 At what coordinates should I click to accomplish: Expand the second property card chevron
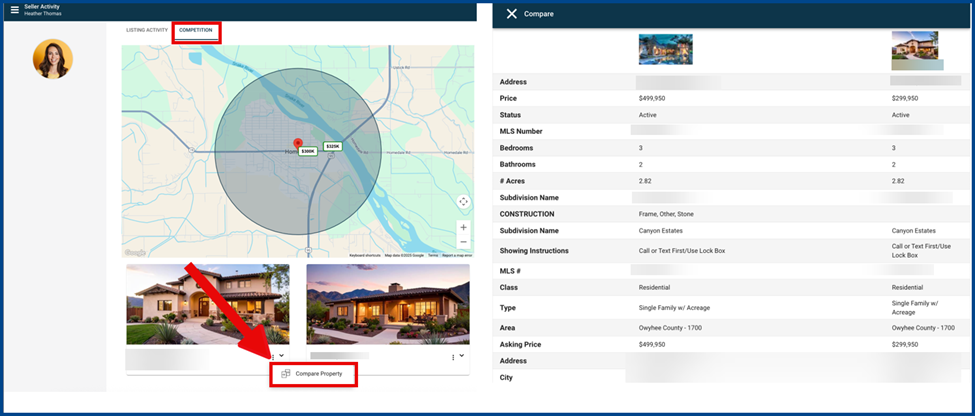462,356
